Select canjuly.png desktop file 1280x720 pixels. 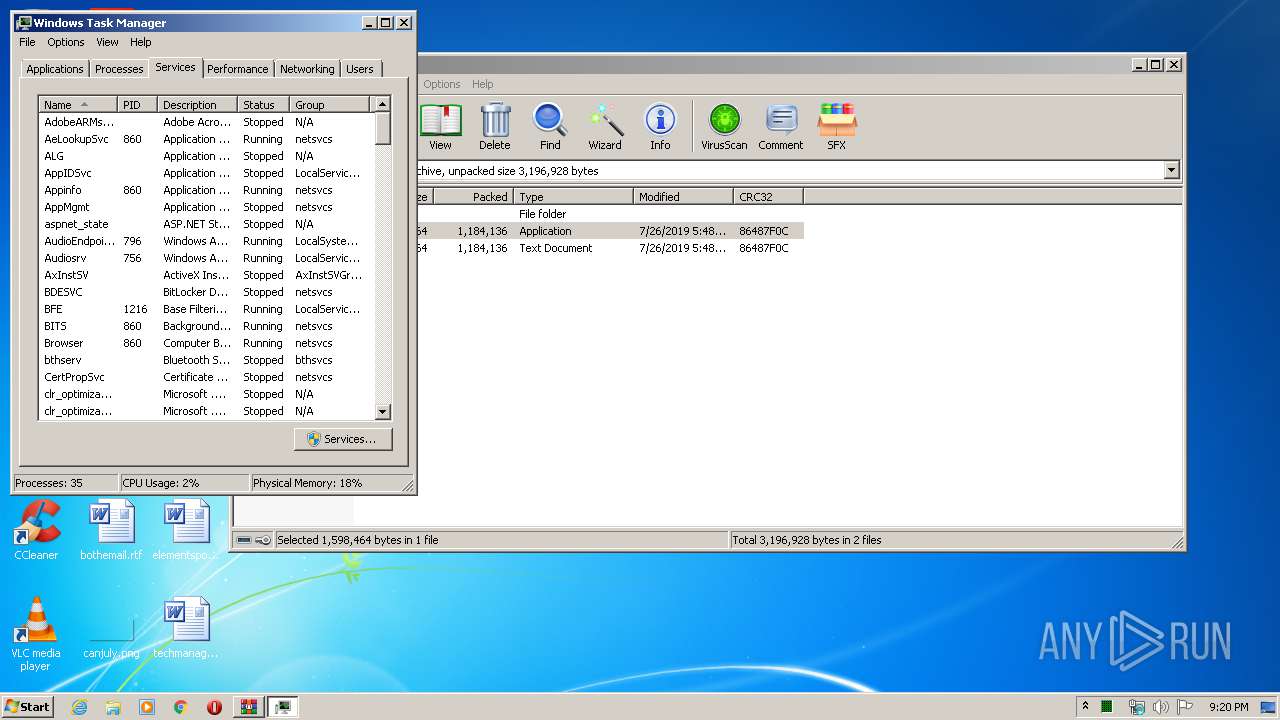click(x=111, y=634)
